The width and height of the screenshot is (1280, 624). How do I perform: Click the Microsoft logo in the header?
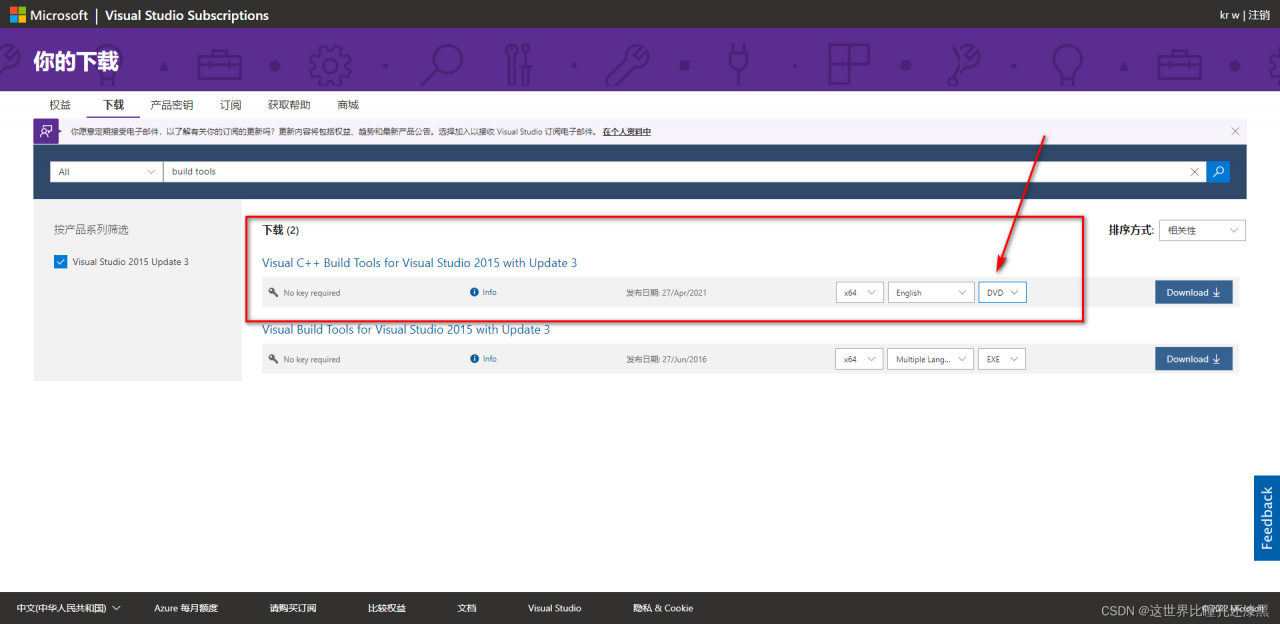(x=48, y=15)
